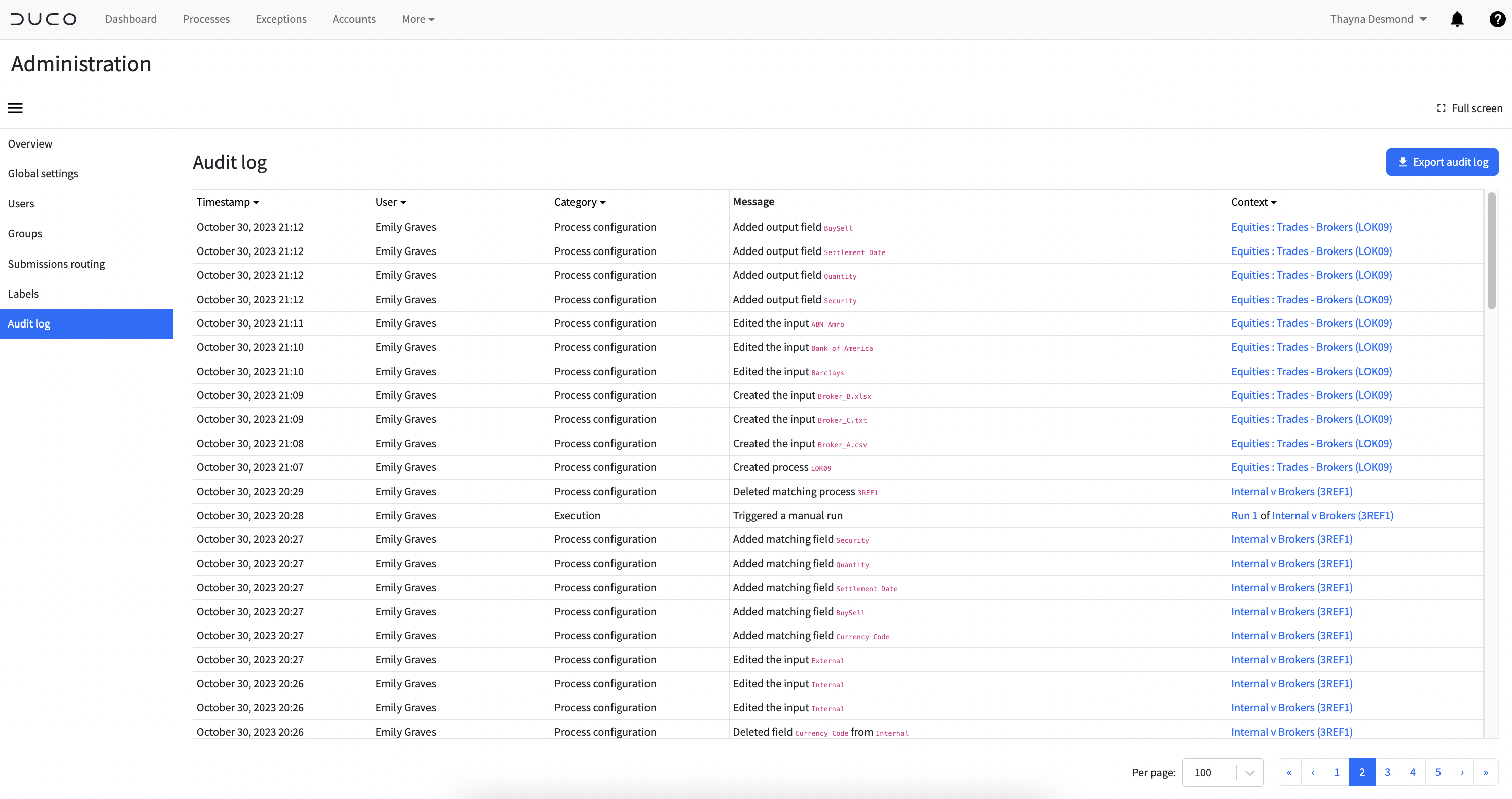Click message 'Added output field Security'
1512x799 pixels.
(x=795, y=300)
